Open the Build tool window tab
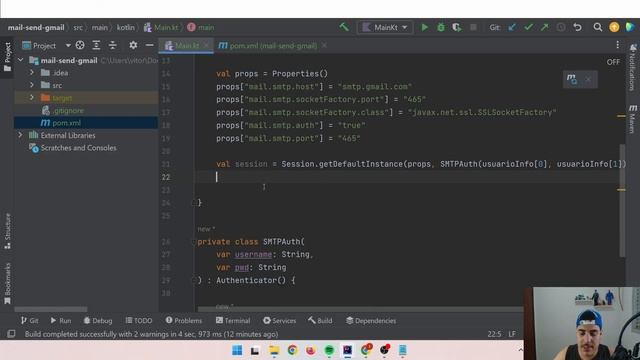The height and width of the screenshot is (360, 640). 320,321
